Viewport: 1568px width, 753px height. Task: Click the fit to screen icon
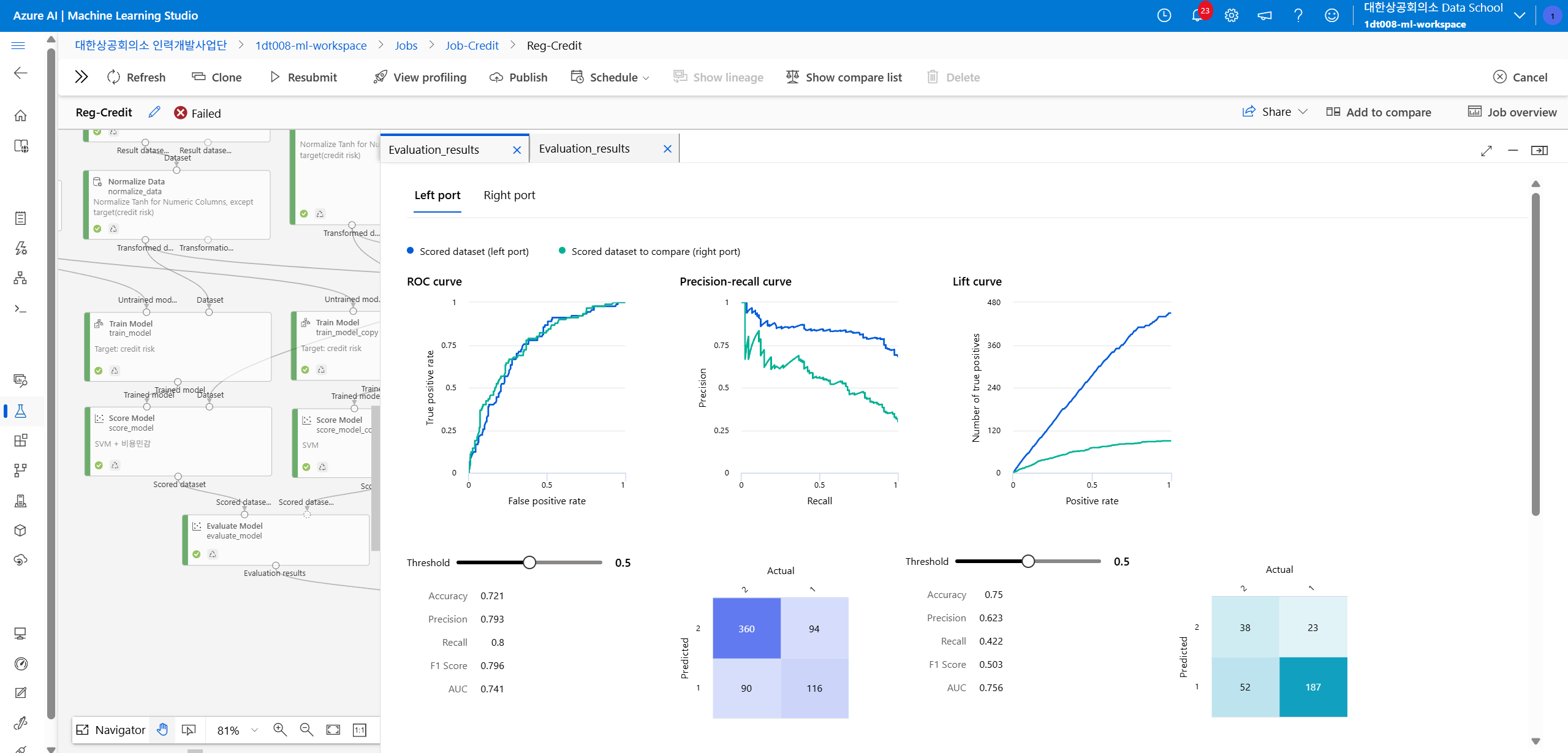coord(333,730)
